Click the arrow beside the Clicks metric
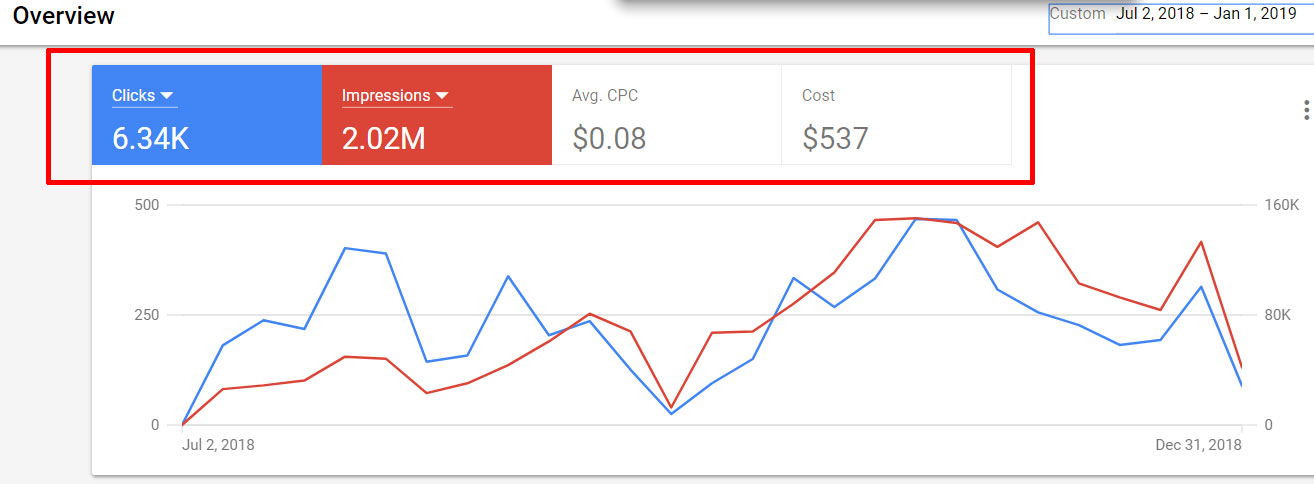Screen dimensions: 1314x484 point(167,96)
